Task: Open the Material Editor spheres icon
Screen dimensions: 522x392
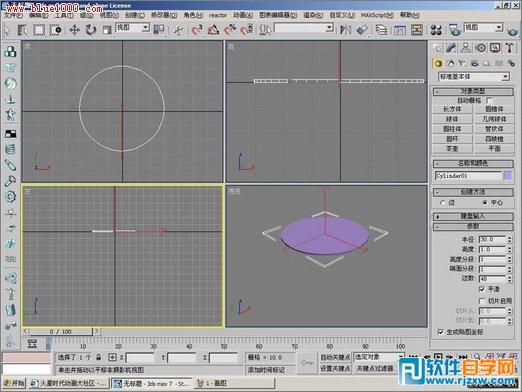Action: pos(436,30)
